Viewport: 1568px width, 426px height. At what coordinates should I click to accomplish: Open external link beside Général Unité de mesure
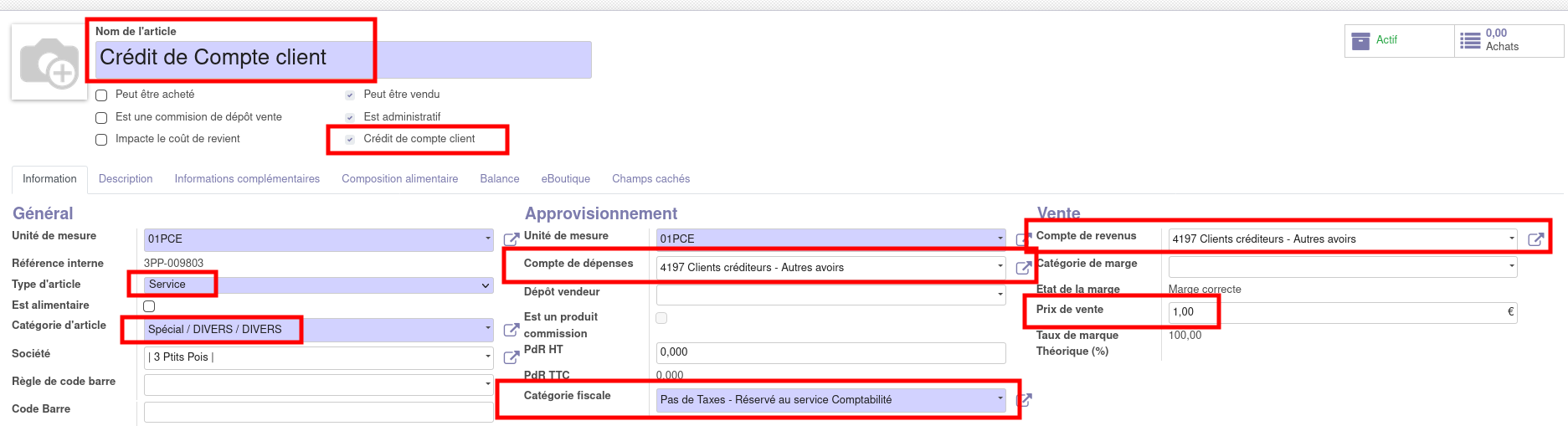coord(511,240)
